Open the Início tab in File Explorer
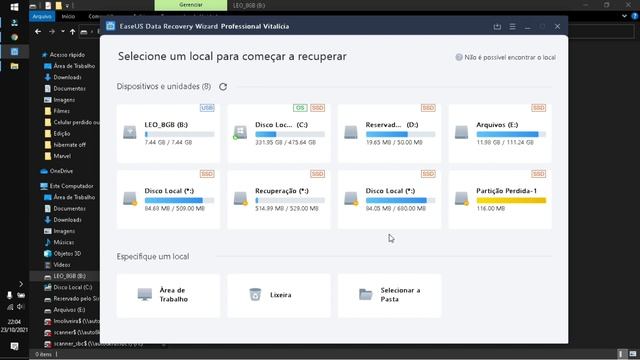Viewport: 640px width, 360px height. tap(68, 16)
